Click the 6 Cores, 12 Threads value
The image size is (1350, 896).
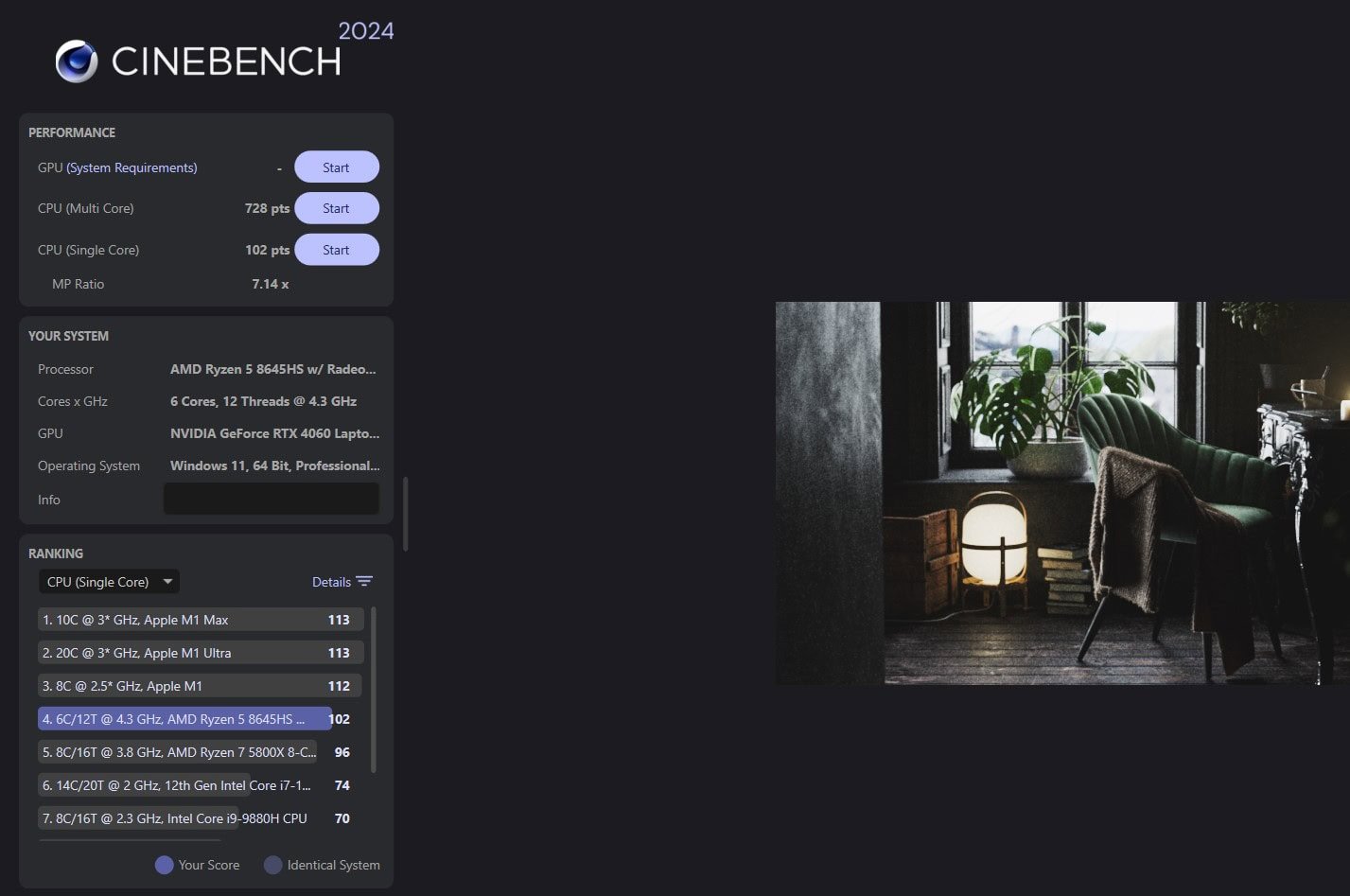263,401
